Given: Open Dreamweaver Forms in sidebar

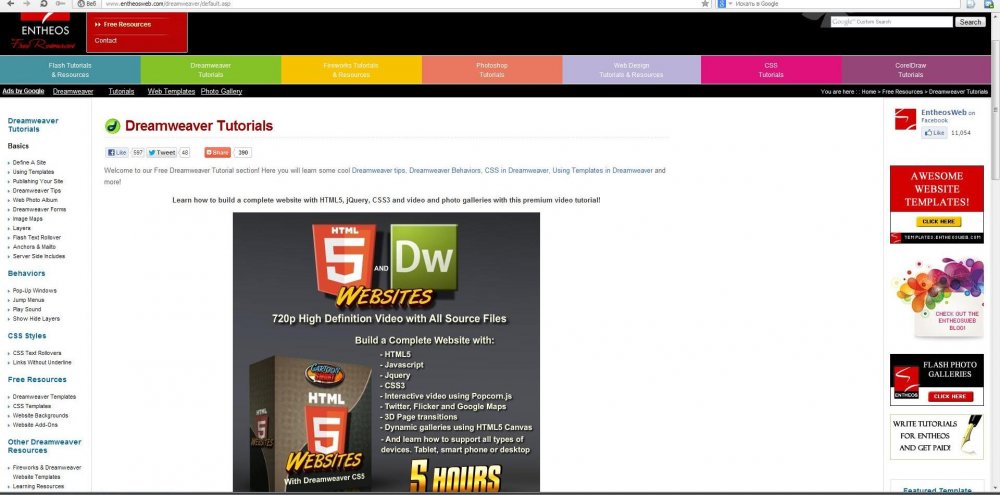Looking at the screenshot, I should click(x=40, y=209).
